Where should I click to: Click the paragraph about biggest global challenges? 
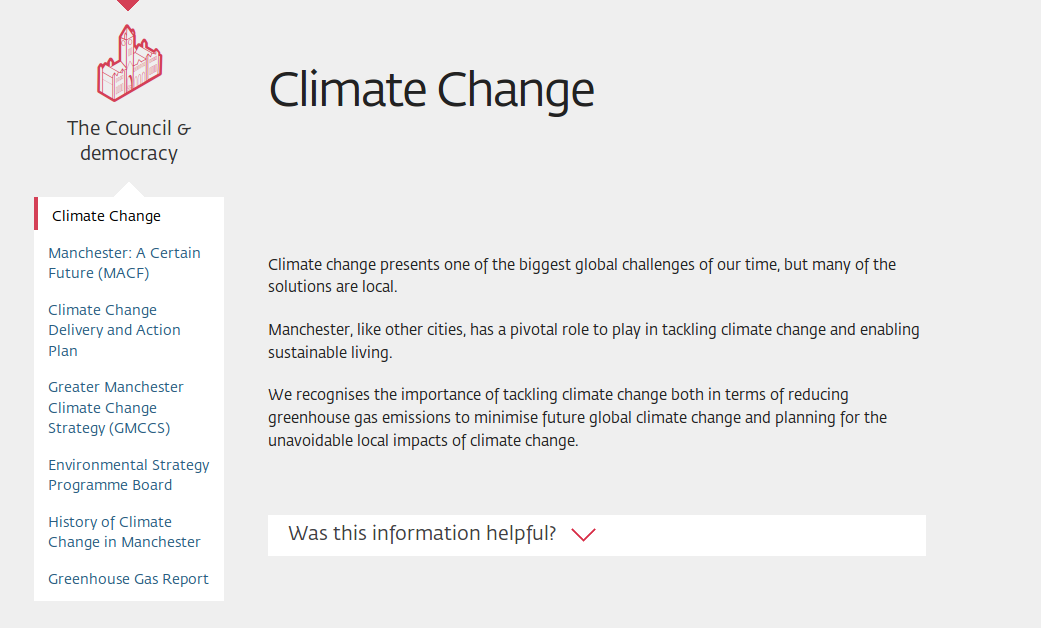point(581,275)
